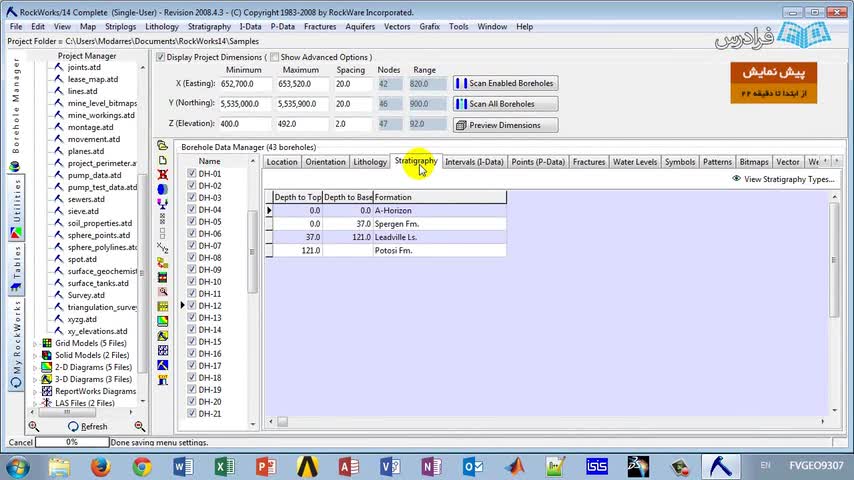Viewport: 854px width, 480px height.
Task: Click the tab strip scroll-left arrow
Action: click(826, 161)
